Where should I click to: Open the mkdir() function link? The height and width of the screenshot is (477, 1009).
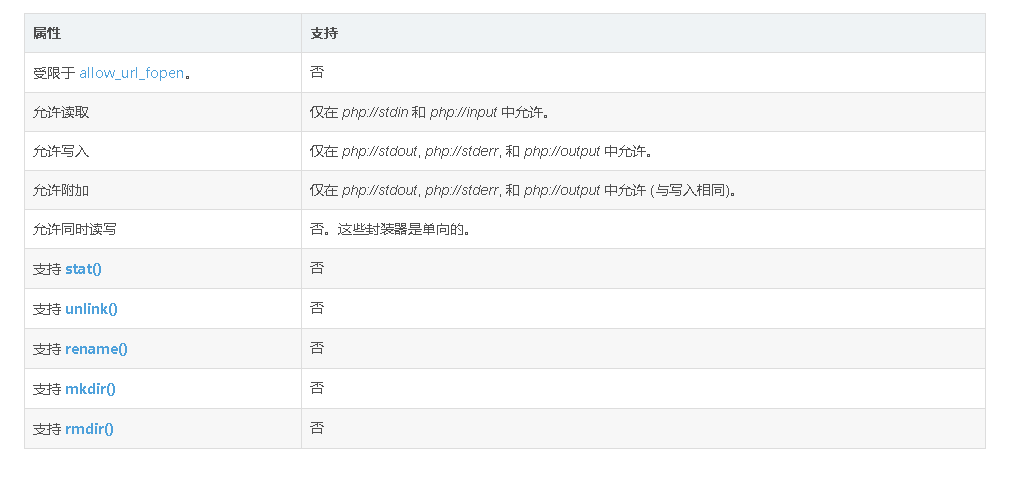(x=90, y=389)
